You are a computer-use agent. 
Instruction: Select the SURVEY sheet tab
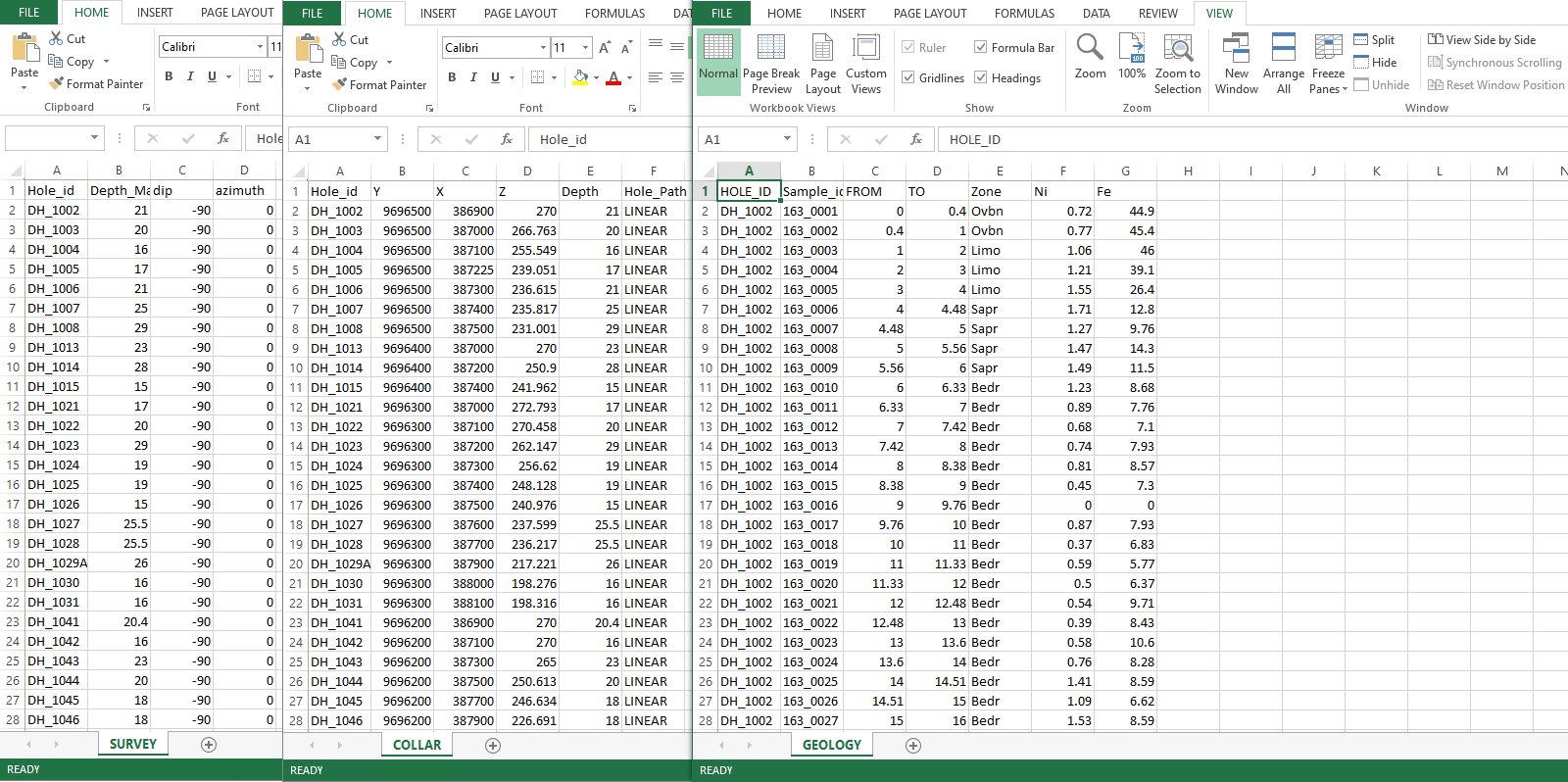pyautogui.click(x=133, y=744)
